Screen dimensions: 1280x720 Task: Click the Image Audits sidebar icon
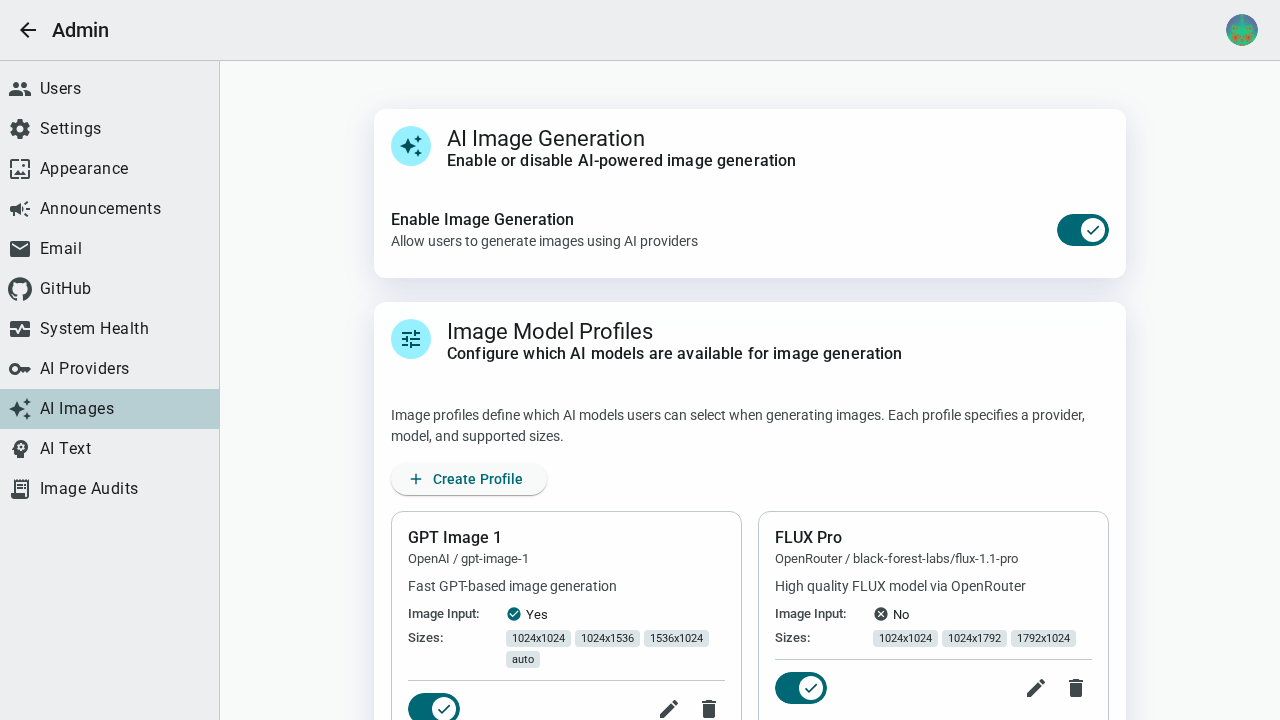pos(20,489)
